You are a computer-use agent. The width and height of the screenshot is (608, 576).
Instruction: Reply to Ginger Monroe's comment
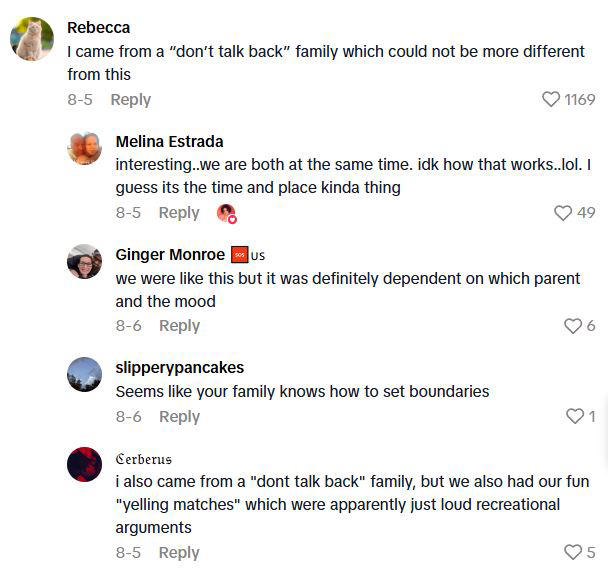[x=179, y=326]
